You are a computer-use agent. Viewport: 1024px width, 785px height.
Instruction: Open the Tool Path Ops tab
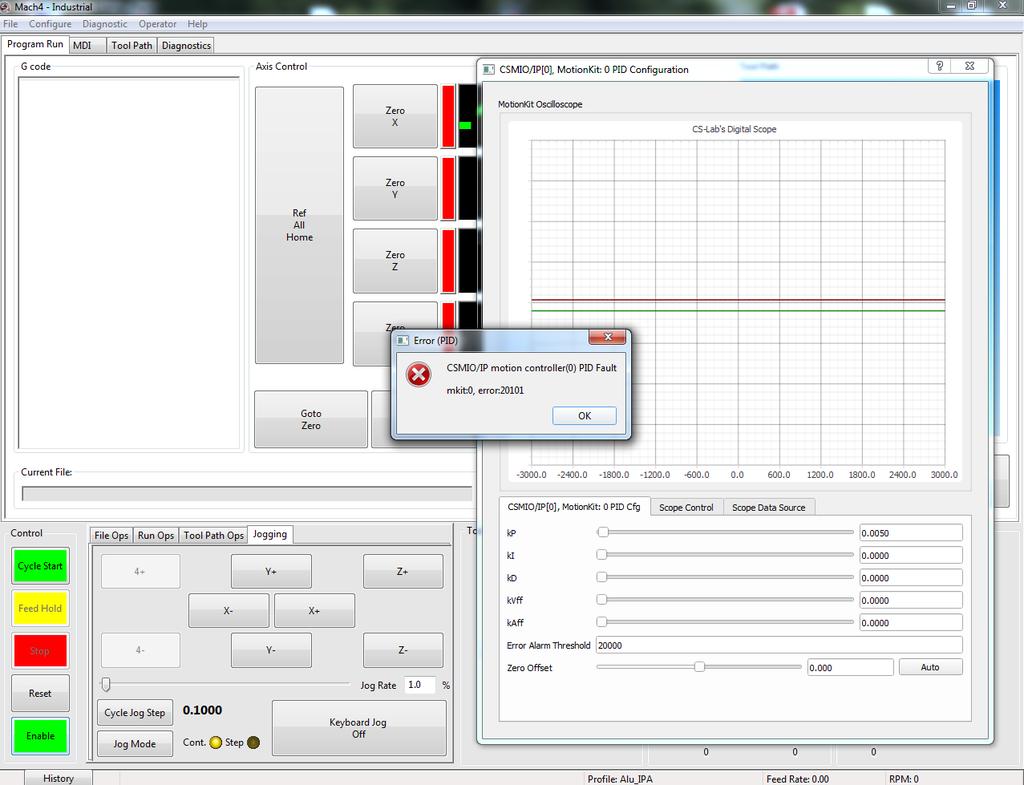click(214, 536)
